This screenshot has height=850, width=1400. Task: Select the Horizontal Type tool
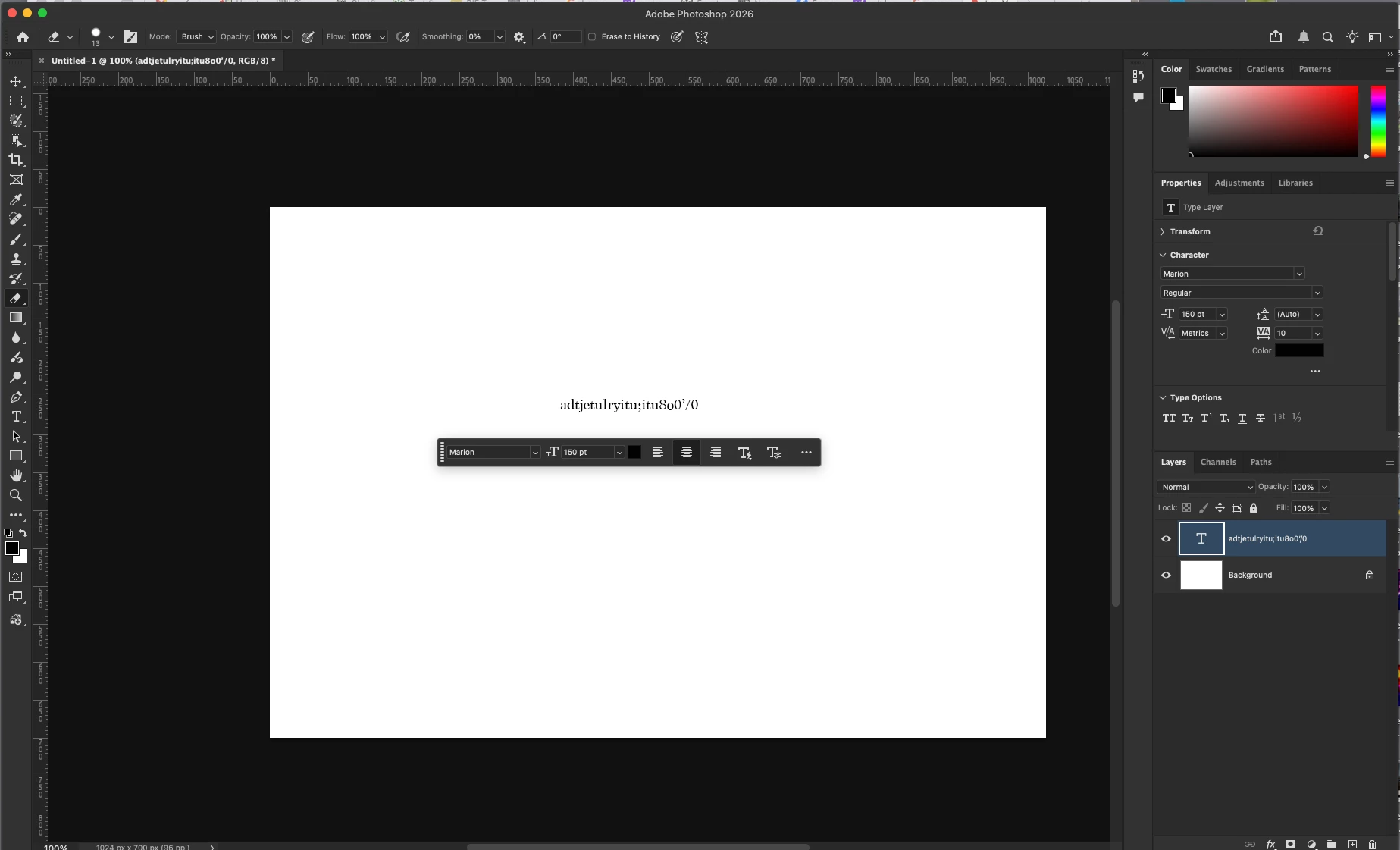pos(15,416)
